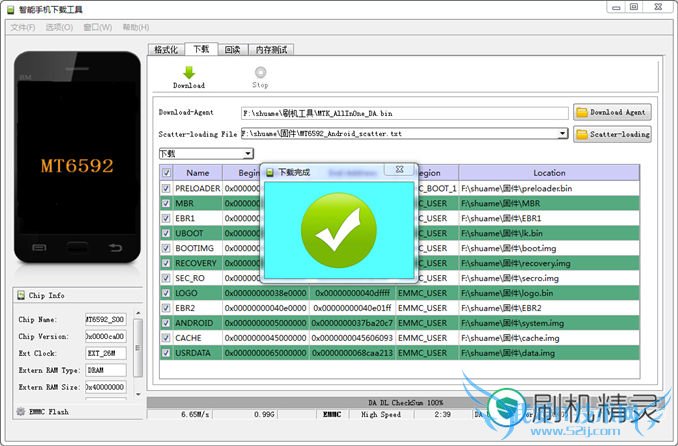
Task: Uncheck the PRELOADER partition checkbox
Action: click(166, 188)
